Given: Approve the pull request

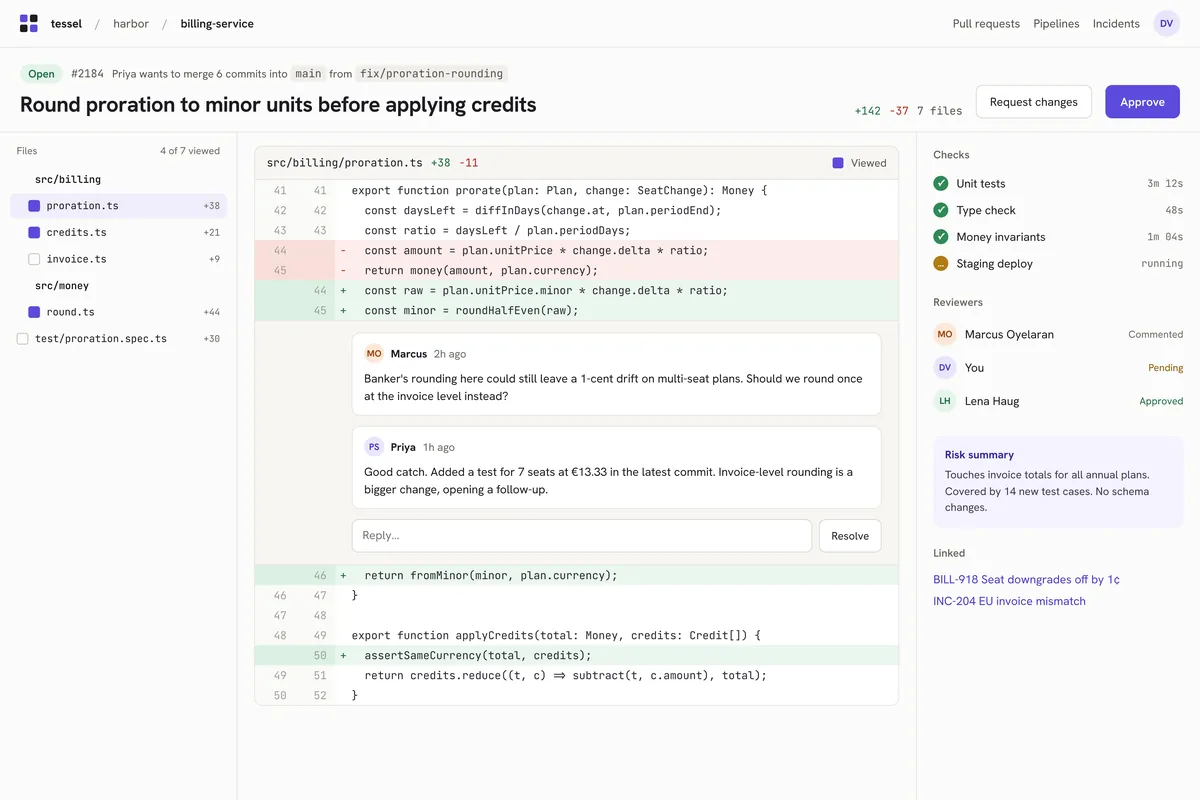Looking at the screenshot, I should (1142, 102).
